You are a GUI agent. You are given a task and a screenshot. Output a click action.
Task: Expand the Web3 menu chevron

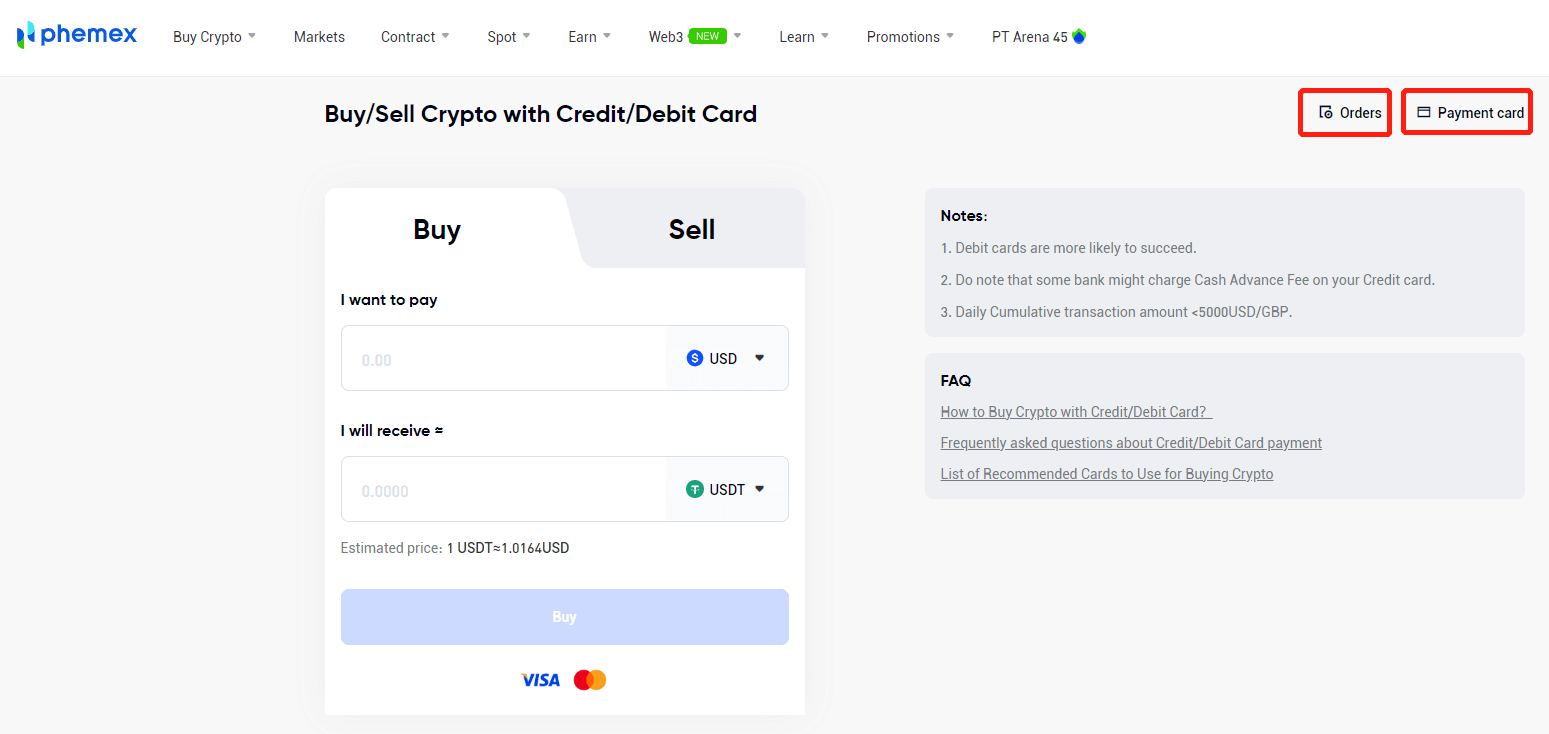point(737,37)
